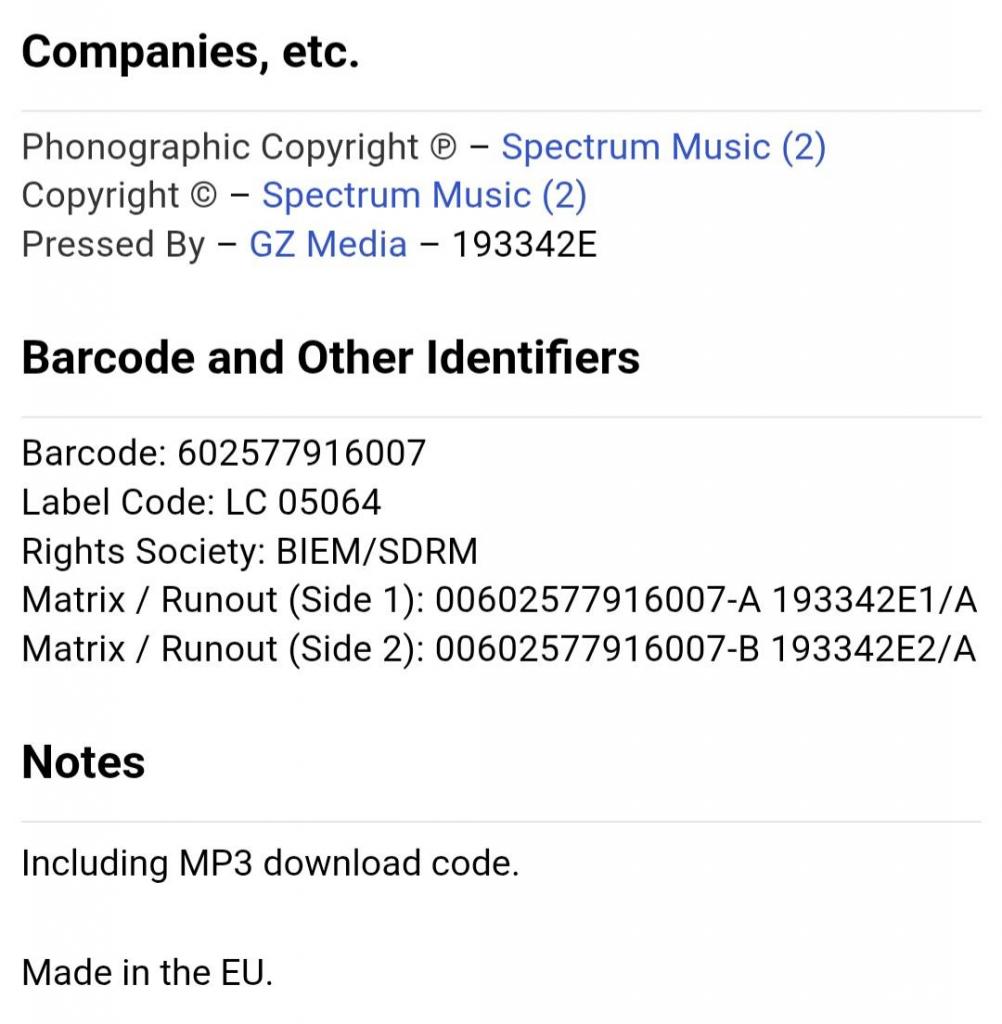Image resolution: width=1002 pixels, height=1024 pixels.
Task: Click the "Barcode and Other Identifiers" heading
Action: click(330, 357)
